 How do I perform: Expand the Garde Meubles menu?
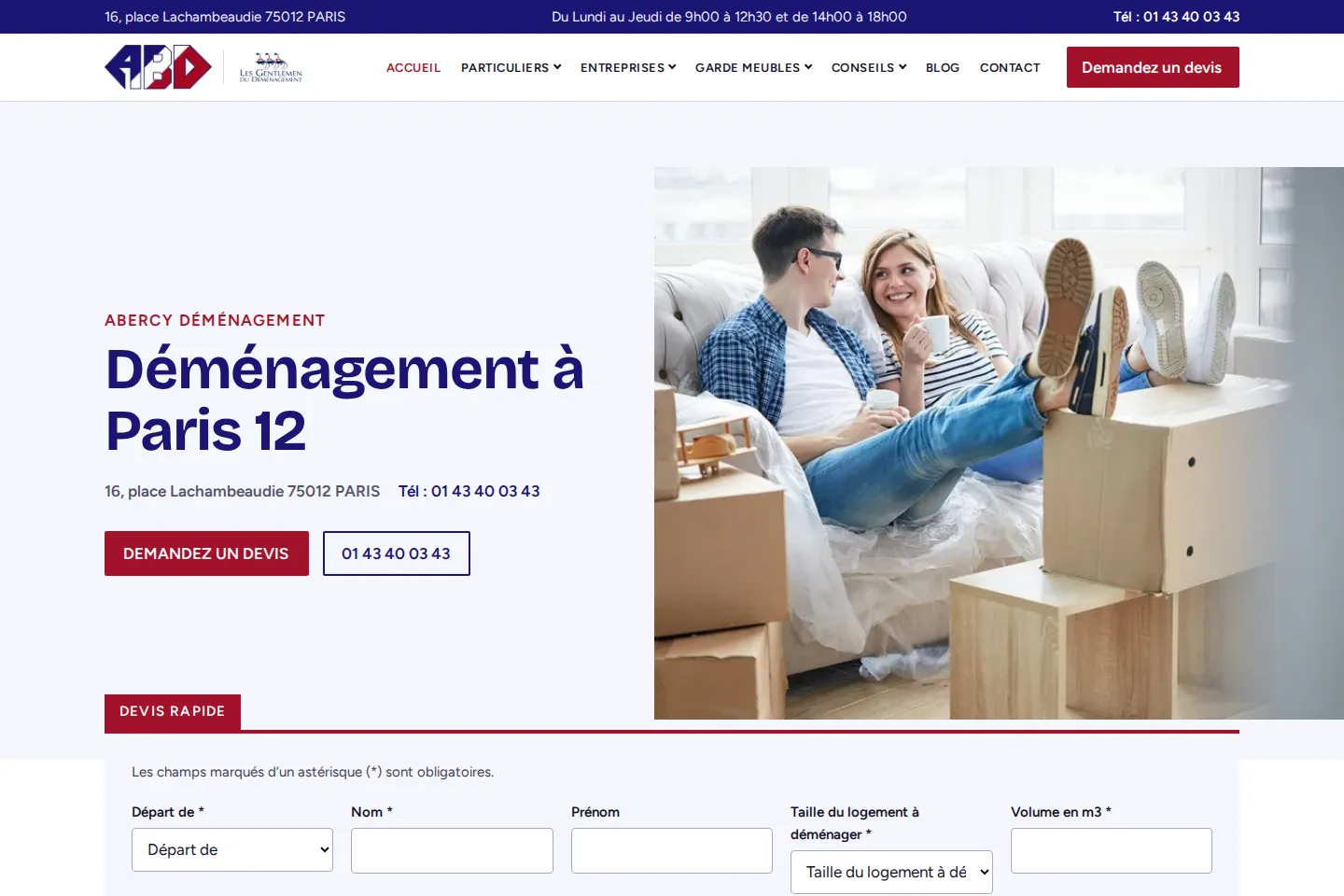coord(753,67)
